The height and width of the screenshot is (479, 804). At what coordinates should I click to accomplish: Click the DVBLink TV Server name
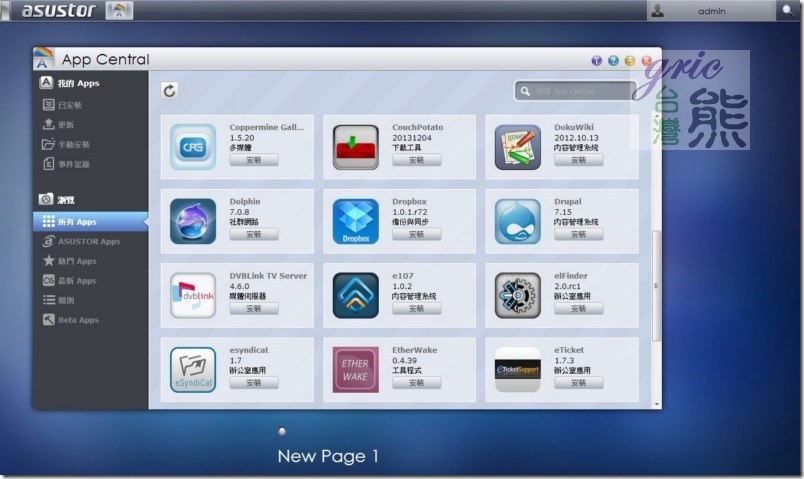coord(268,276)
